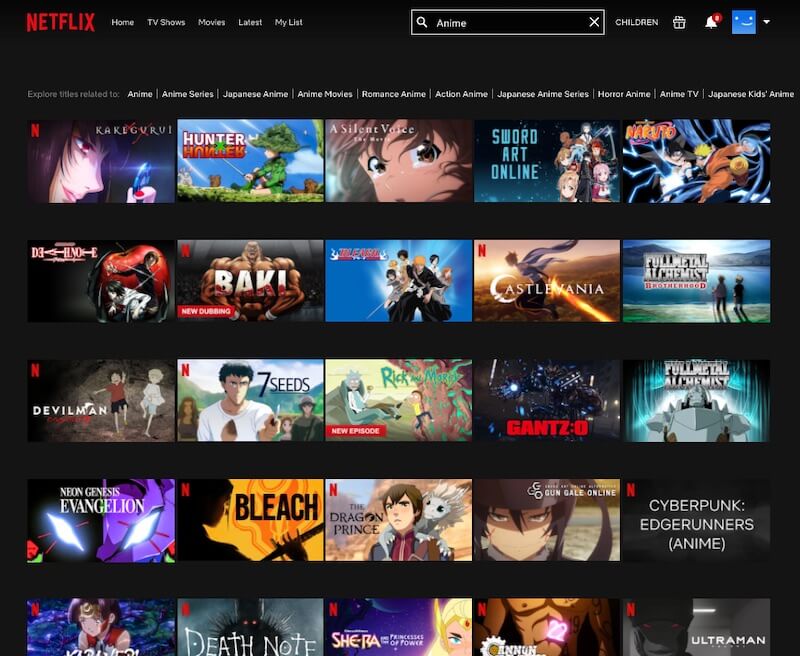Viewport: 800px width, 656px height.
Task: Open the 7 Seeds title card
Action: click(250, 400)
